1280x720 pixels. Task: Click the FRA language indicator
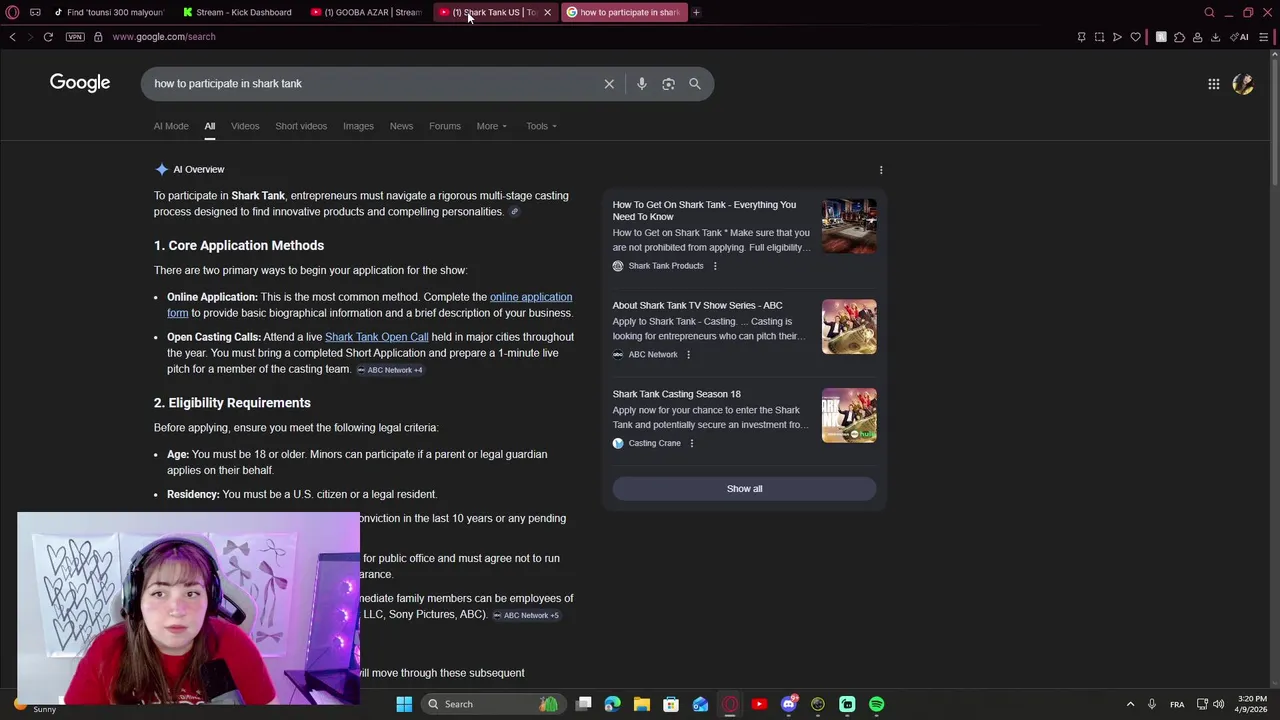(x=1177, y=704)
